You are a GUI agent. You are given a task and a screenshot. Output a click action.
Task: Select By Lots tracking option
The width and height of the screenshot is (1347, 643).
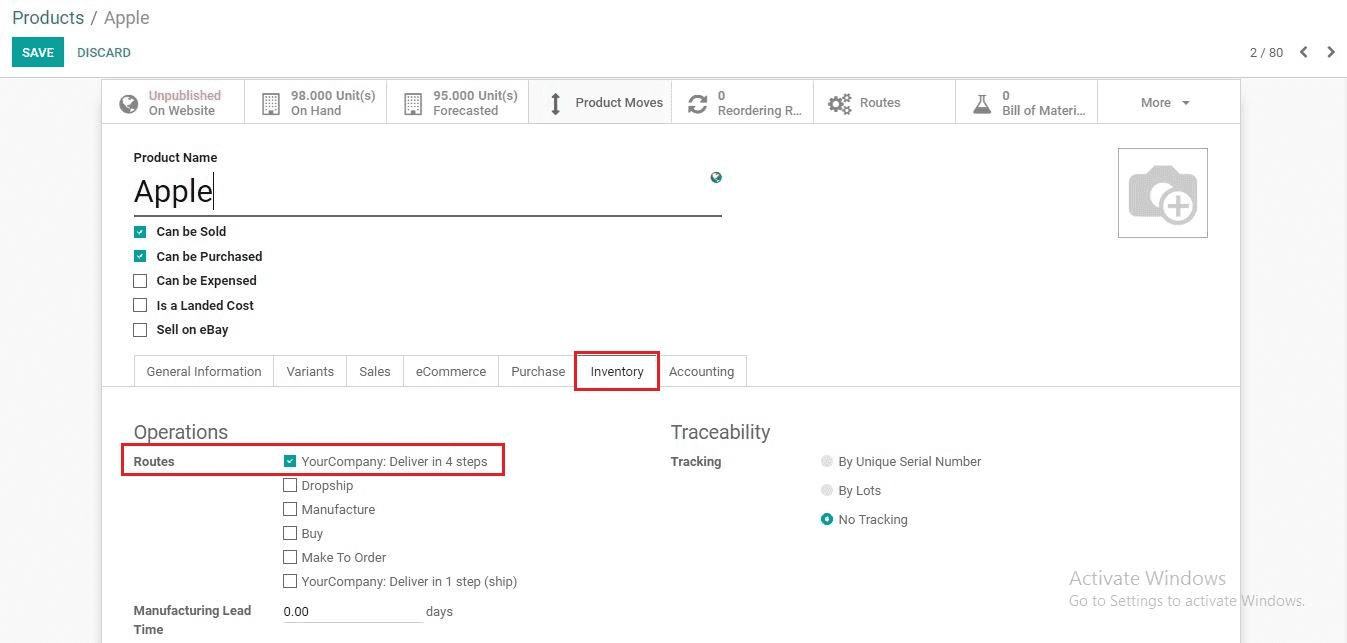(827, 490)
